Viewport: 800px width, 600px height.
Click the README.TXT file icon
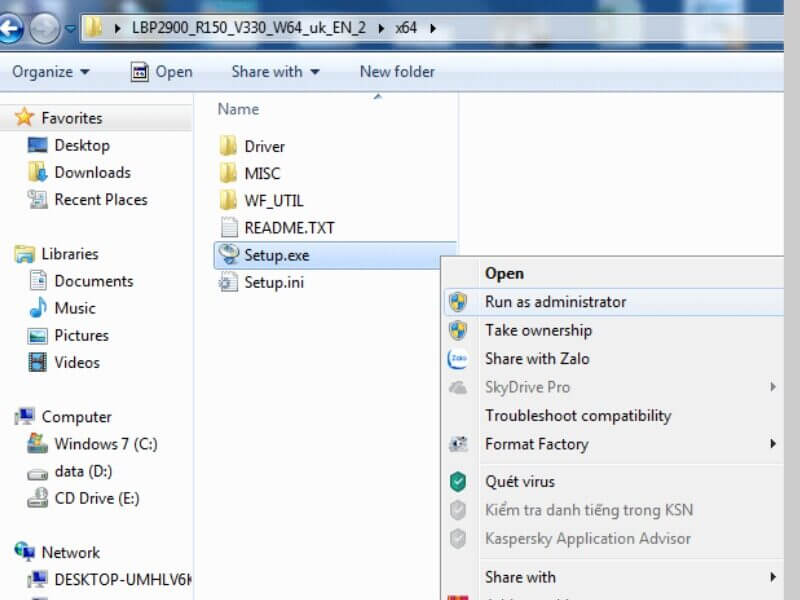pos(229,228)
